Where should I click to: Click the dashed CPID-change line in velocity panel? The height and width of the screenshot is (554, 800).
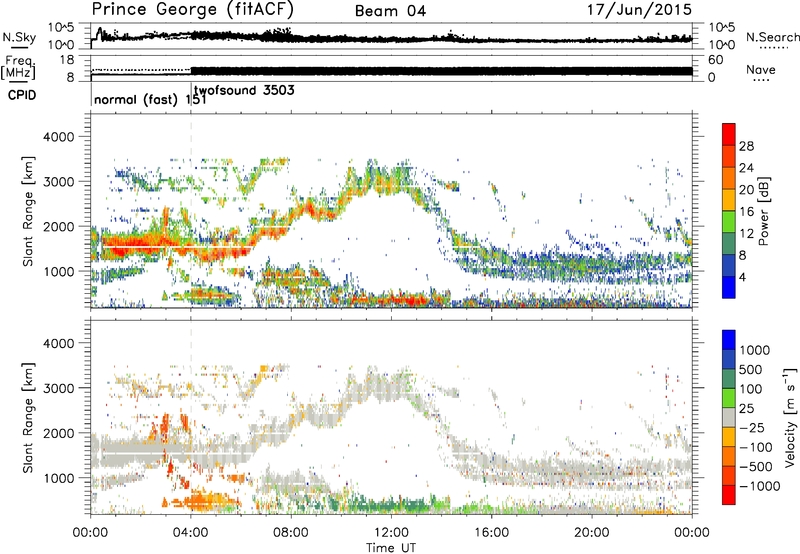point(191,417)
